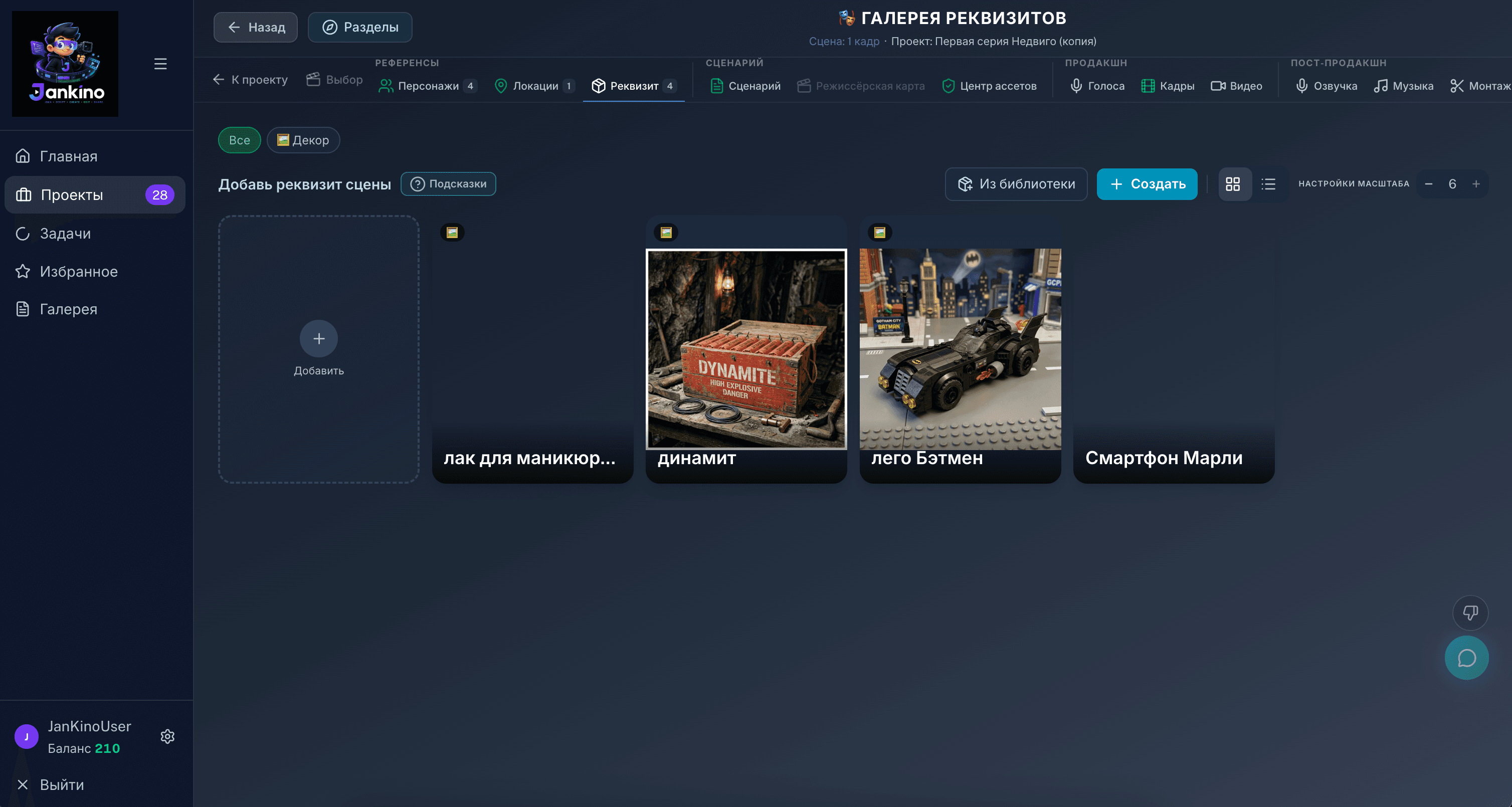Screen dimensions: 1512x807
Task: Open the Видео tab
Action: click(1236, 86)
